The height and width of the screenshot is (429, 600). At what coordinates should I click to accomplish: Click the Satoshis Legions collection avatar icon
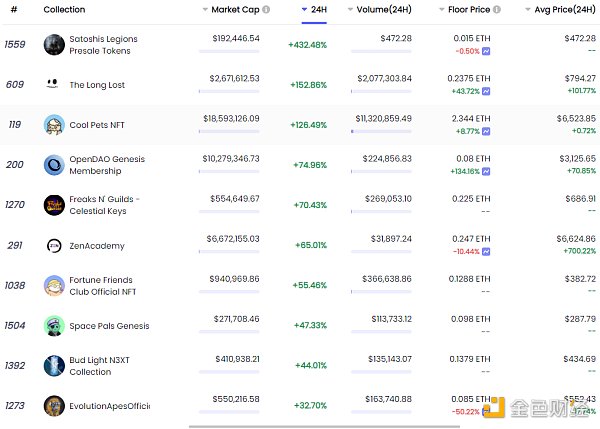pos(54,45)
